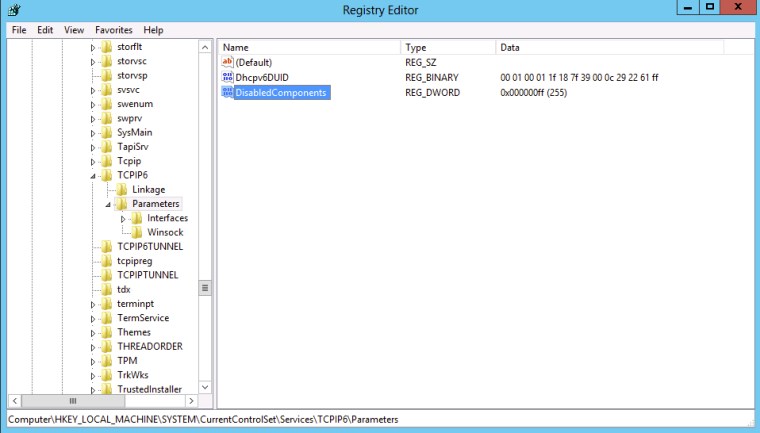Click the tdx folder icon
Image resolution: width=760 pixels, height=433 pixels.
[x=107, y=289]
